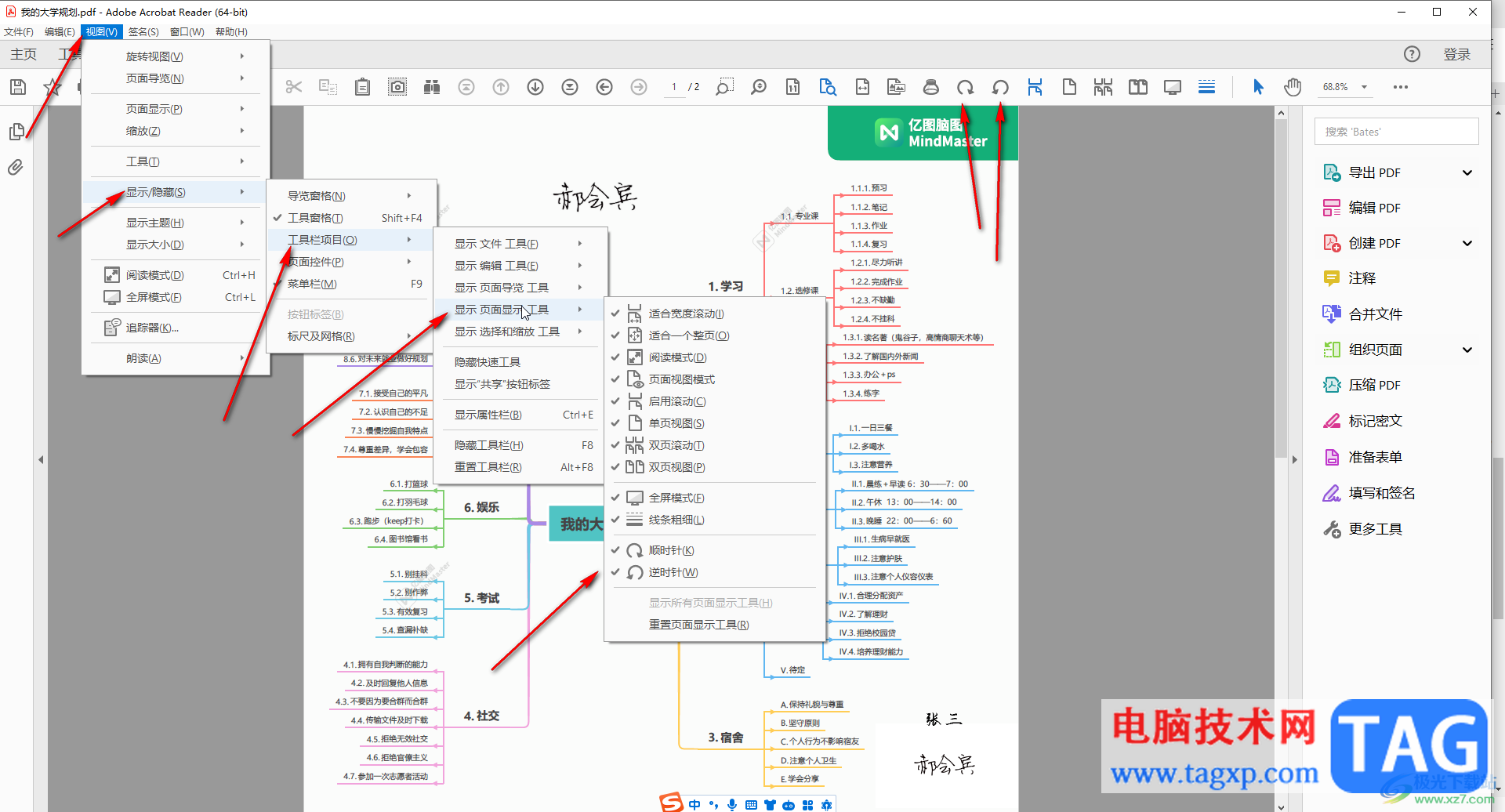Click 登录 sign-in button
1505x812 pixels.
(x=1457, y=54)
